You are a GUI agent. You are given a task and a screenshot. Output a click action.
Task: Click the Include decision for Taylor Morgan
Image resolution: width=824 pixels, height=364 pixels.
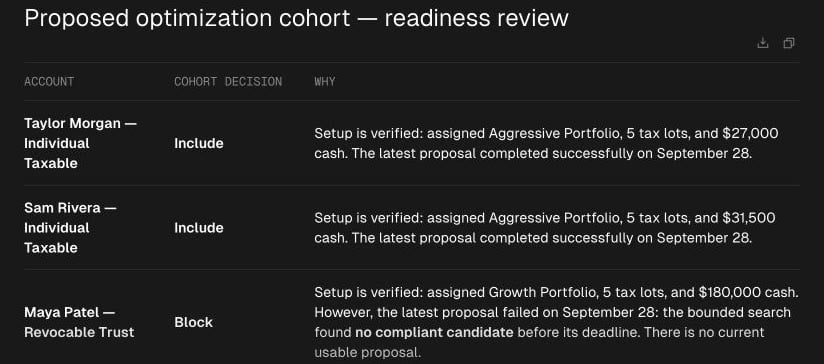199,143
